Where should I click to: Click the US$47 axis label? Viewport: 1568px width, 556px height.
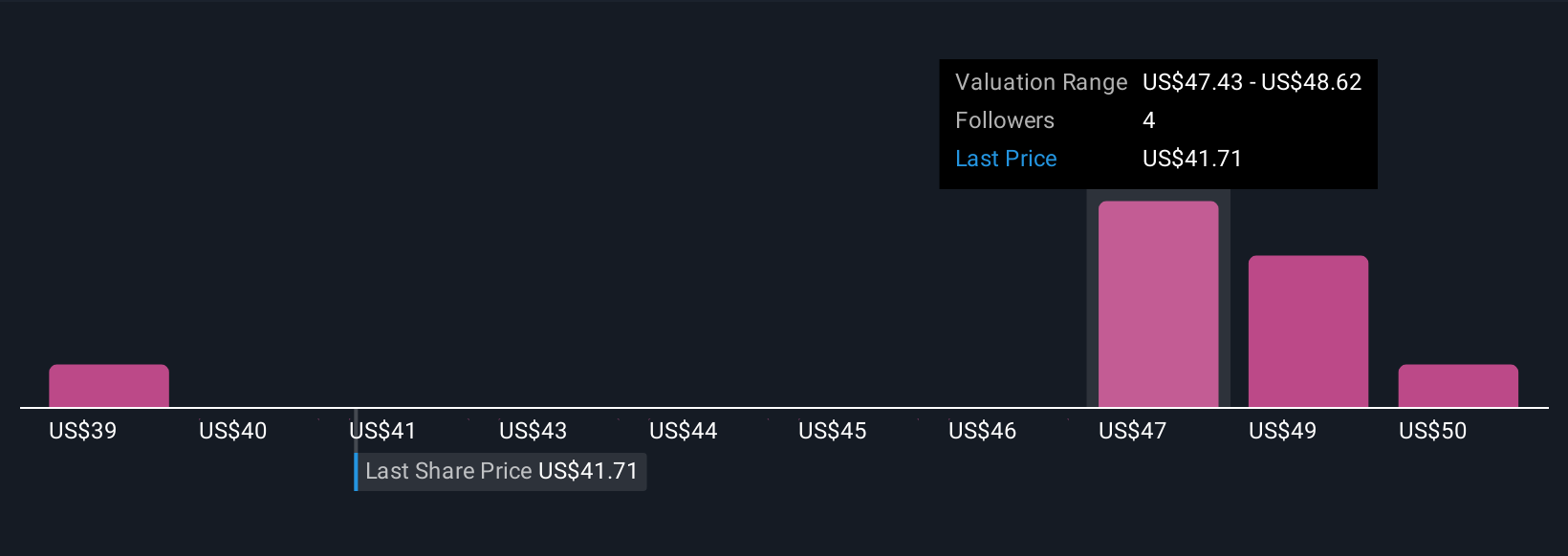tap(1132, 431)
